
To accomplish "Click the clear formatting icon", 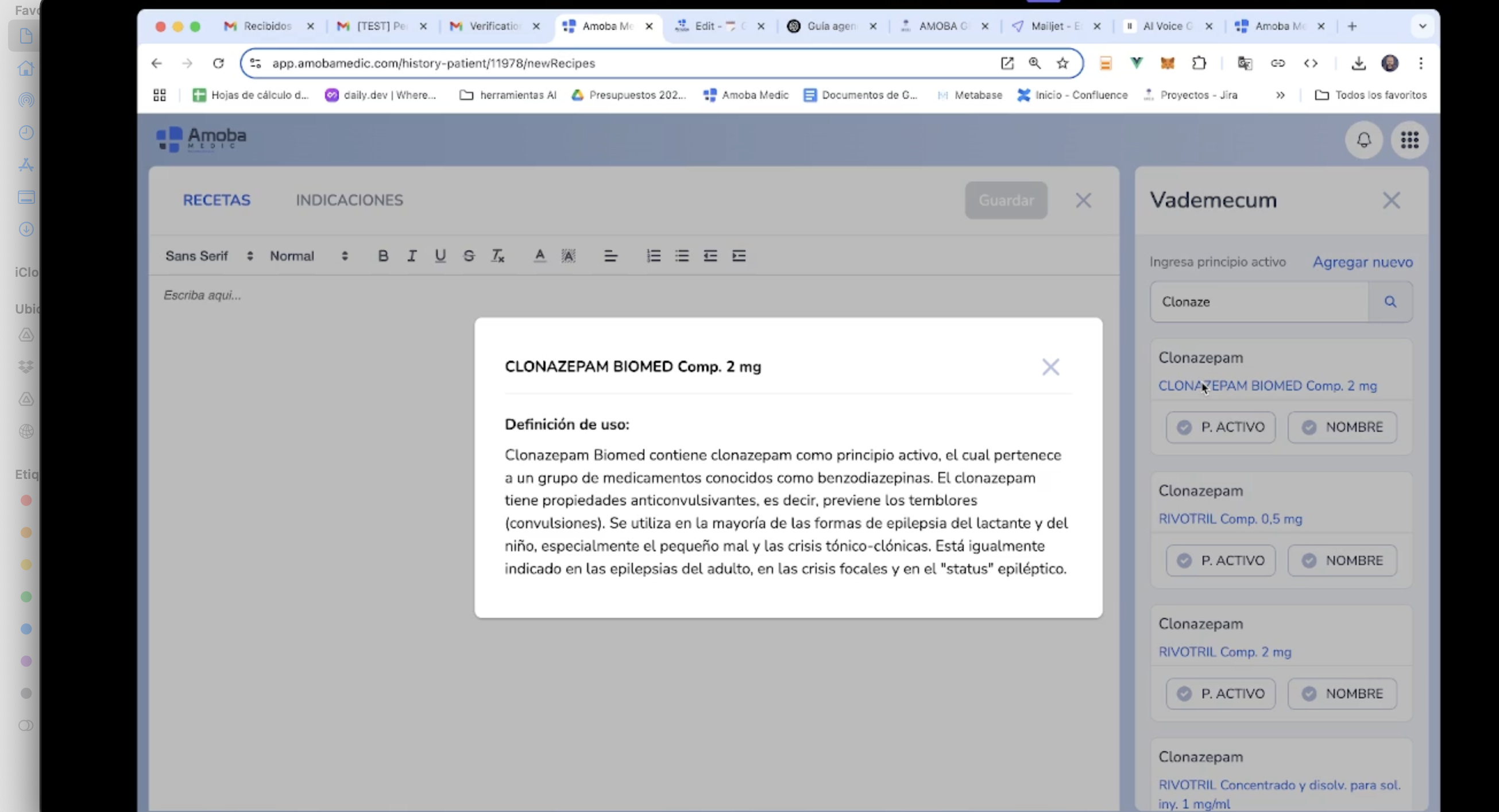I will [x=497, y=256].
